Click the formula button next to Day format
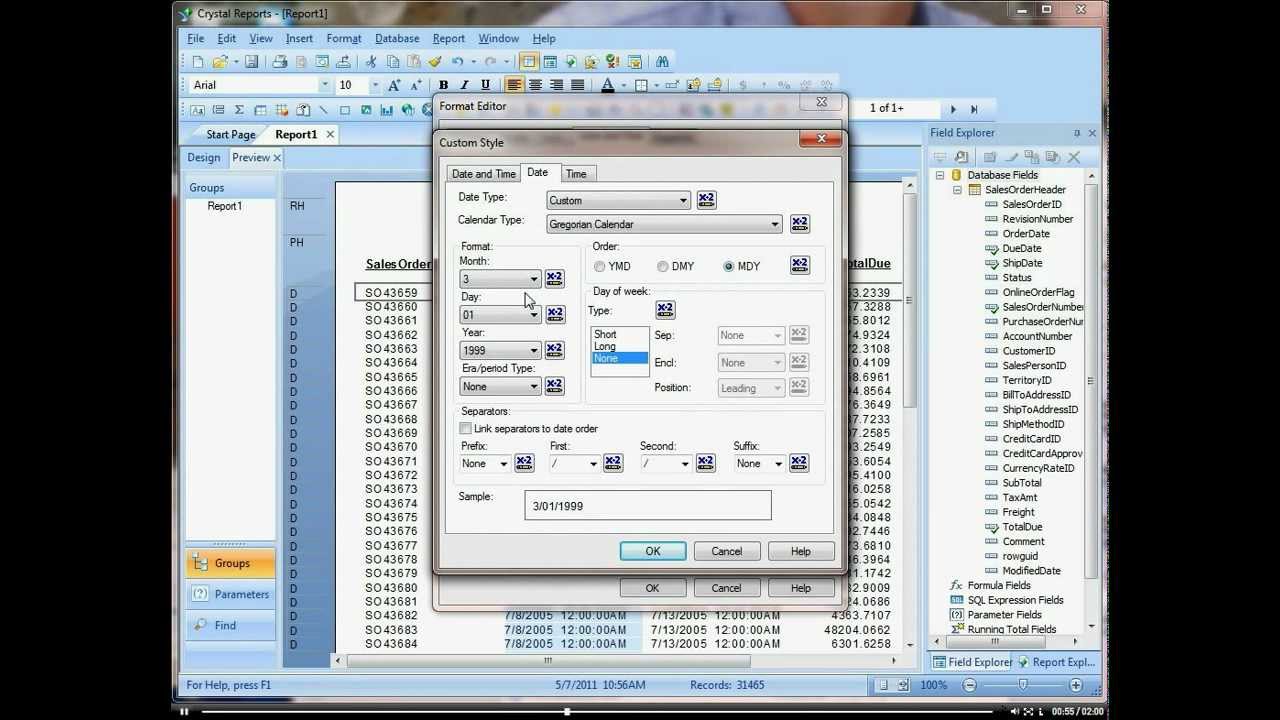Screen dimensions: 1280x720 pos(554,315)
